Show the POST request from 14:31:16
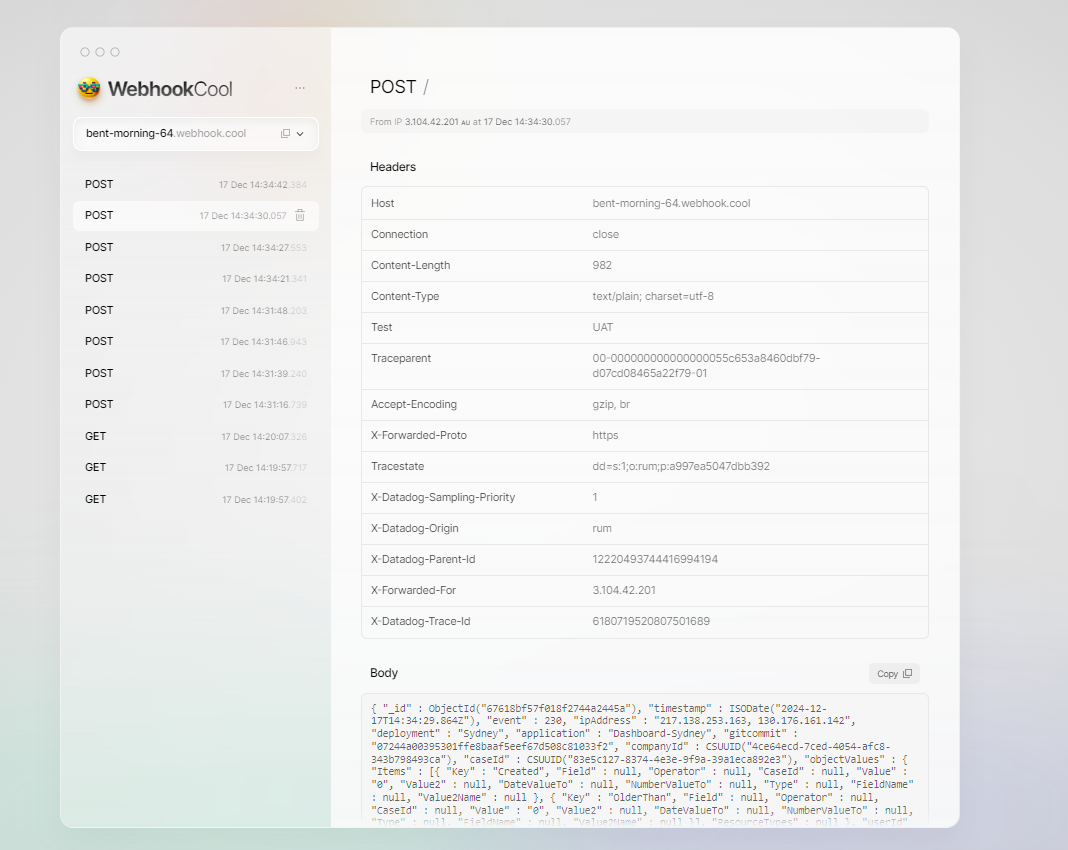The width and height of the screenshot is (1068, 850). (195, 405)
